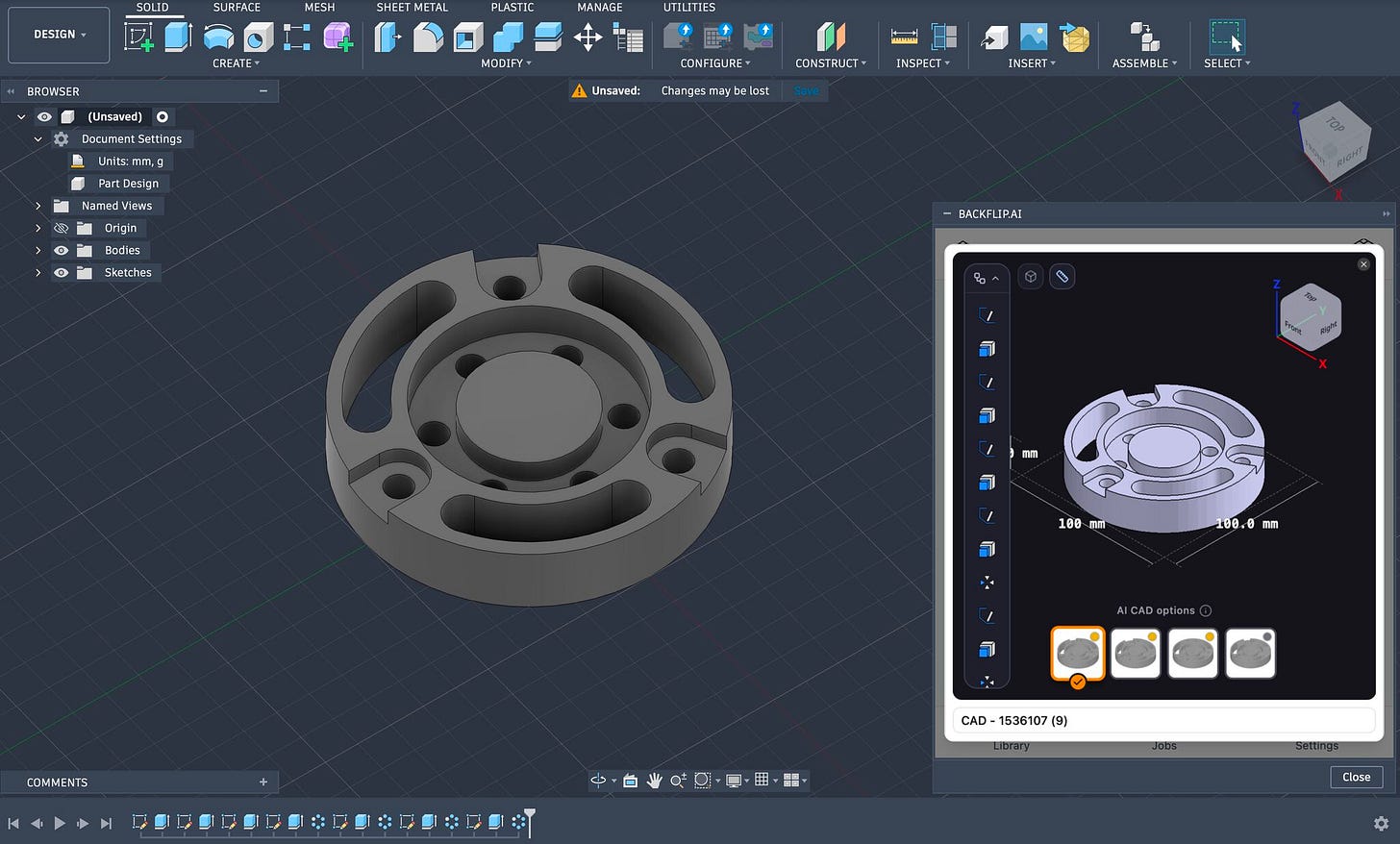Switch to the UTILITIES tab
This screenshot has width=1400, height=844.
(689, 7)
